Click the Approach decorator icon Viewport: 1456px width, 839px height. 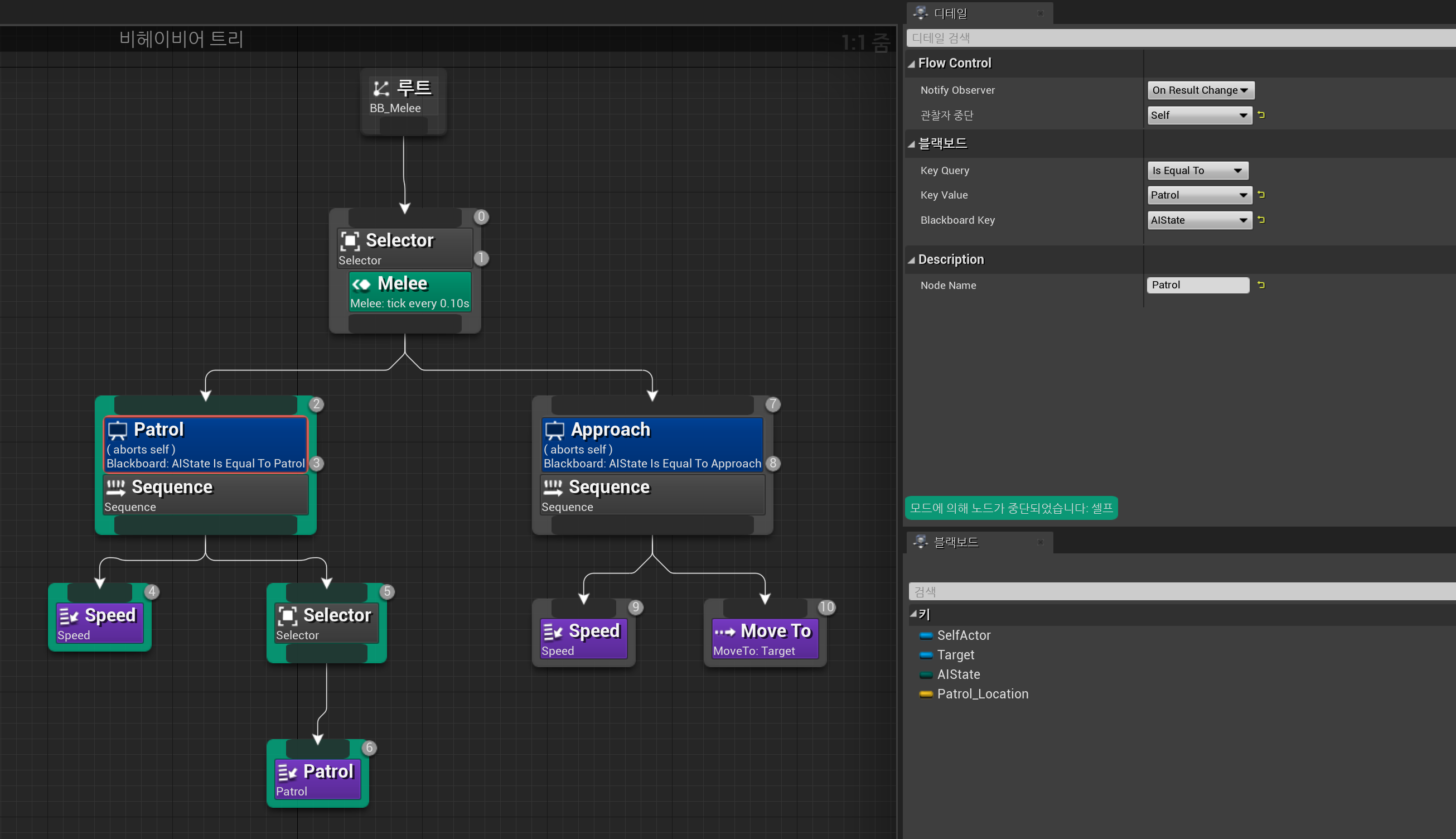(555, 430)
